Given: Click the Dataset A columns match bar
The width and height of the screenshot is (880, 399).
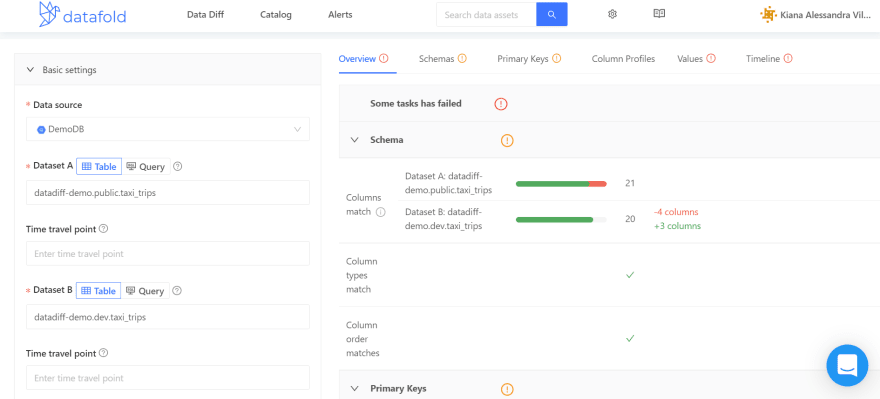Looking at the screenshot, I should [x=561, y=184].
